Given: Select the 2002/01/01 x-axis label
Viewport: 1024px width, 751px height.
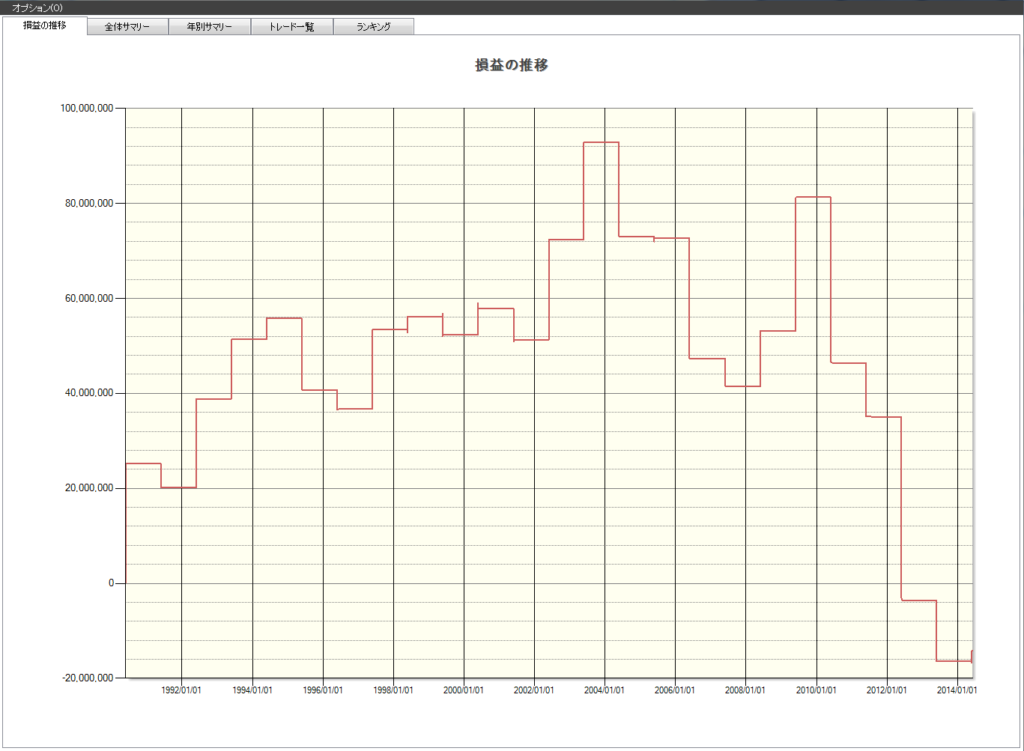Looking at the screenshot, I should click(x=534, y=690).
